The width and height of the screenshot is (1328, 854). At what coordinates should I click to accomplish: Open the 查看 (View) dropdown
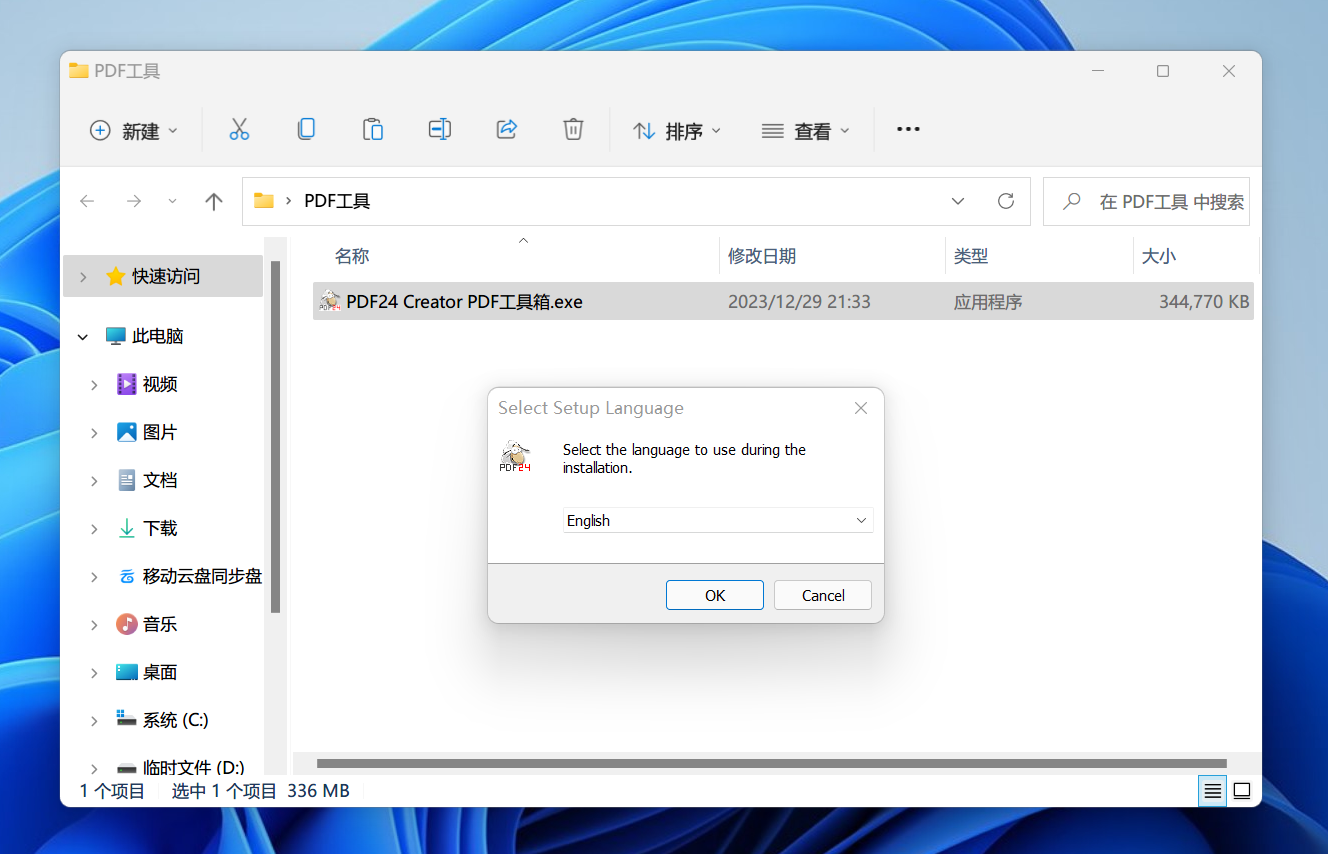point(806,131)
